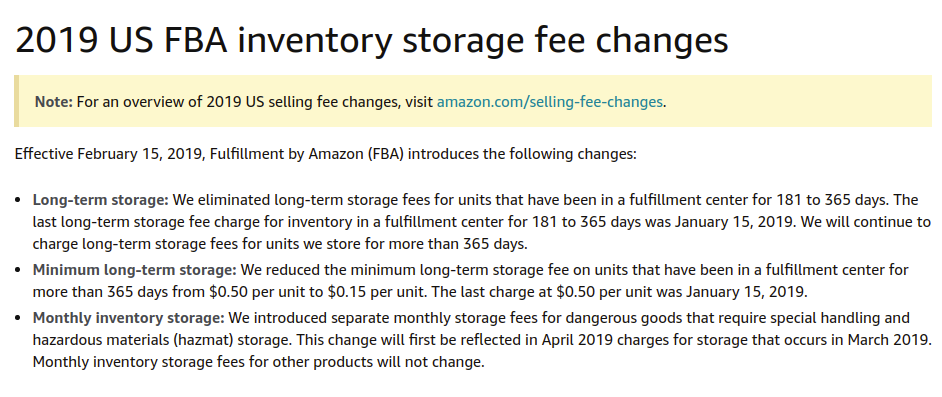This screenshot has height=397, width=942.
Task: Click the bullet dot before Long-term storage
Action: pyautogui.click(x=18, y=200)
